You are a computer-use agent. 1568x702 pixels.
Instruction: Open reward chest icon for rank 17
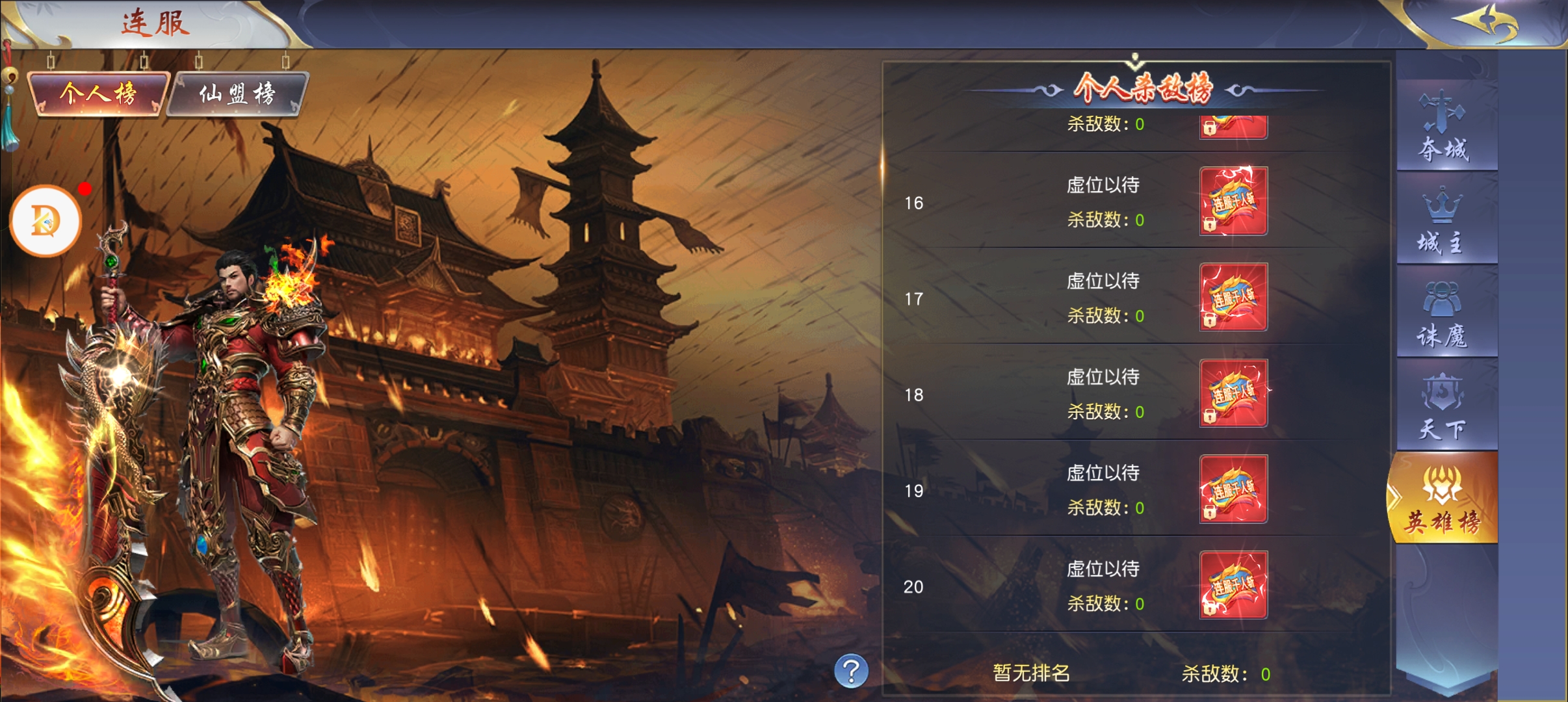(x=1233, y=297)
